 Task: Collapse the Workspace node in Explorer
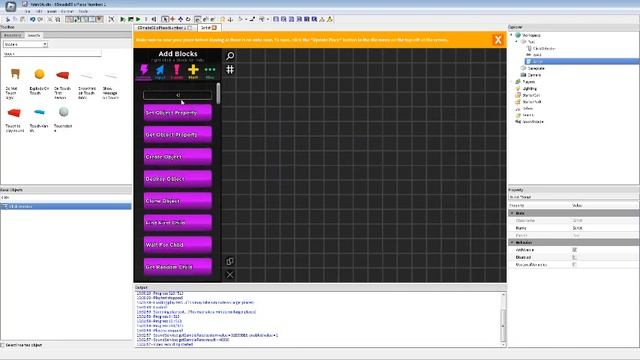pos(511,35)
